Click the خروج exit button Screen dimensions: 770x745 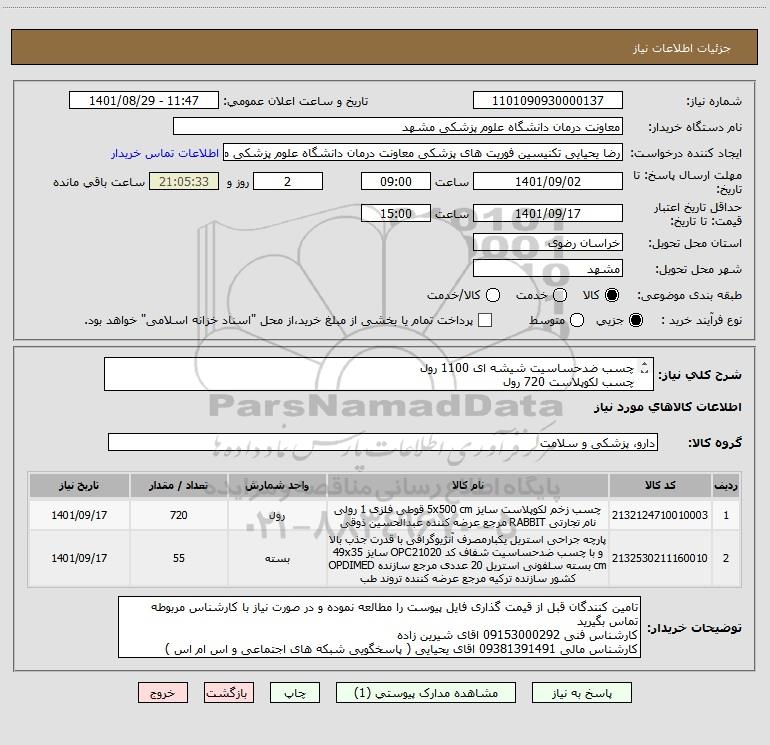pos(163,692)
